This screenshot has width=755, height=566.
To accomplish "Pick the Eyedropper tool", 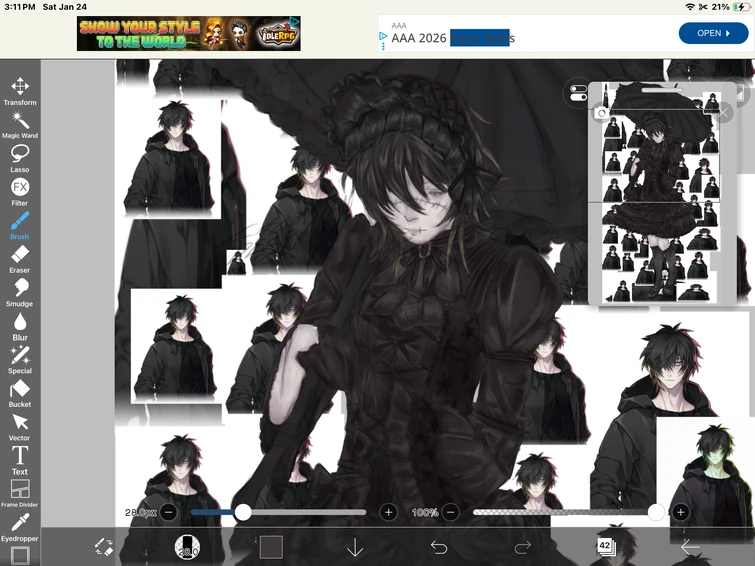I will pyautogui.click(x=20, y=527).
